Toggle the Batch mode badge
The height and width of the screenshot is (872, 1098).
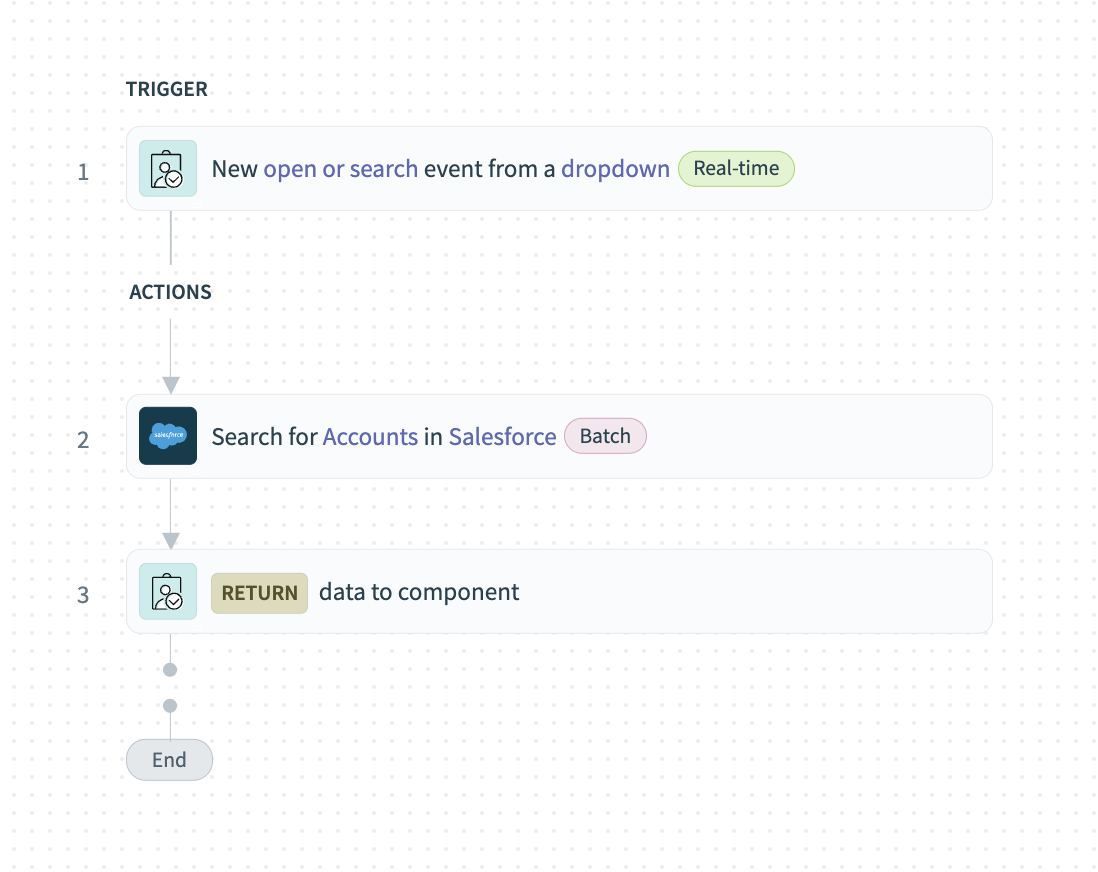605,436
